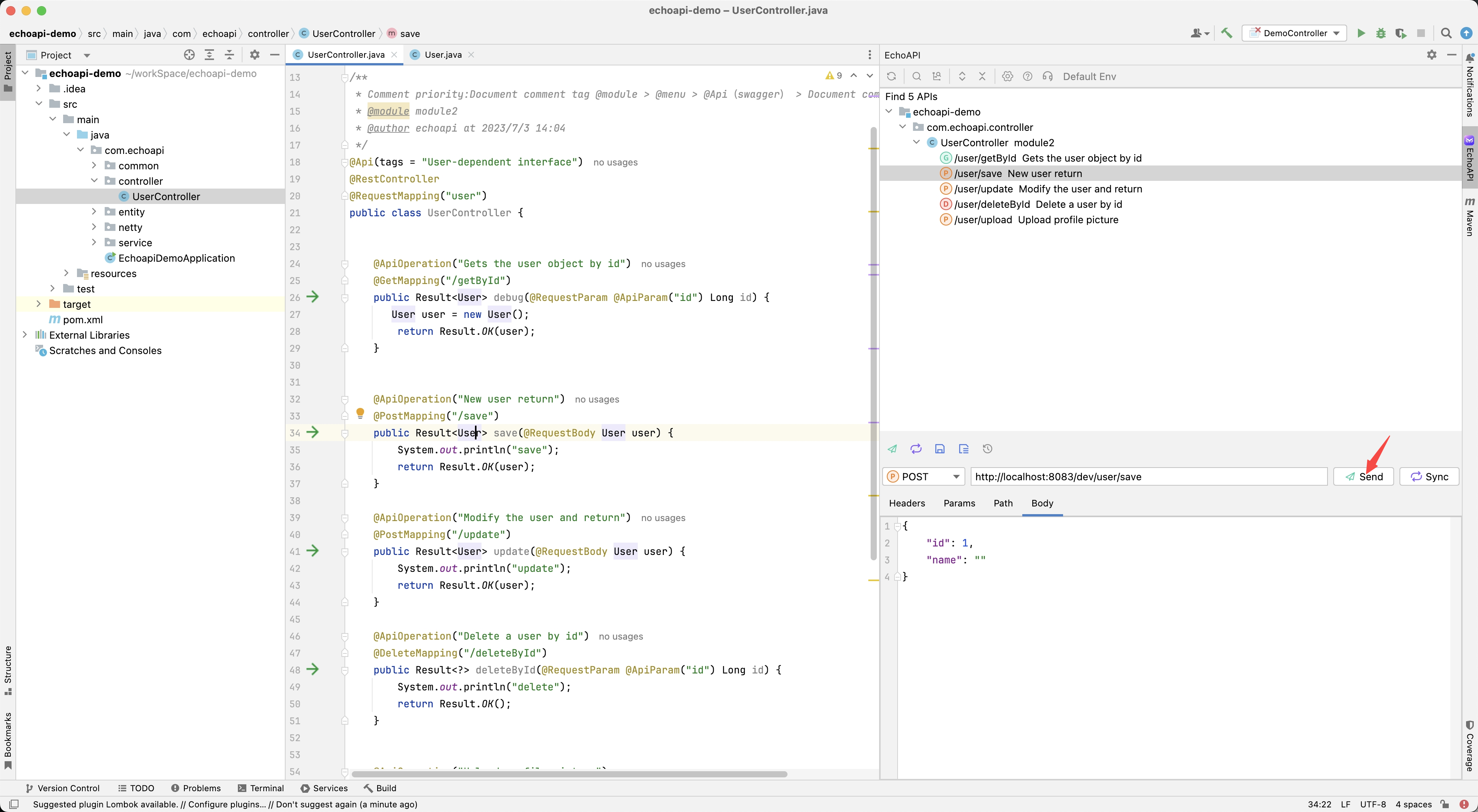This screenshot has width=1478, height=812.
Task: Open Project panel settings gear
Action: [255, 55]
